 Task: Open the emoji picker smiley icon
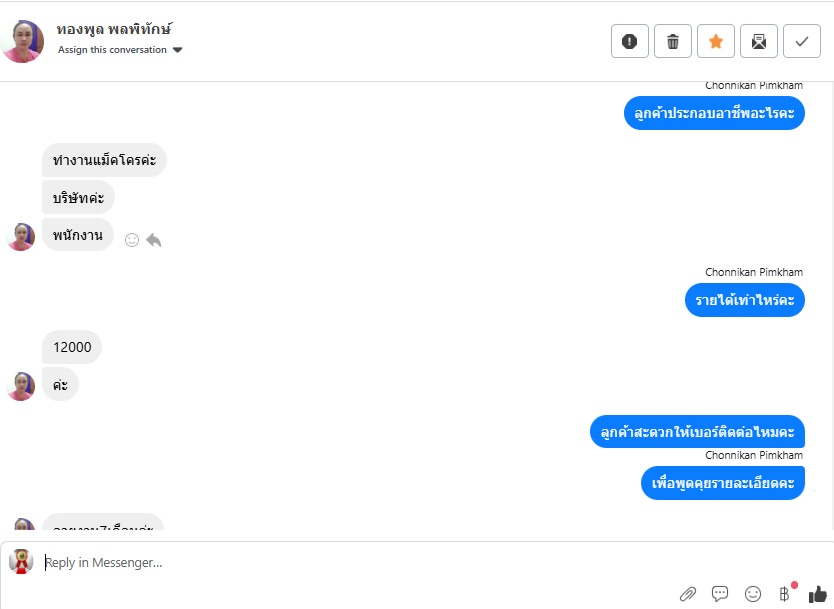click(753, 594)
